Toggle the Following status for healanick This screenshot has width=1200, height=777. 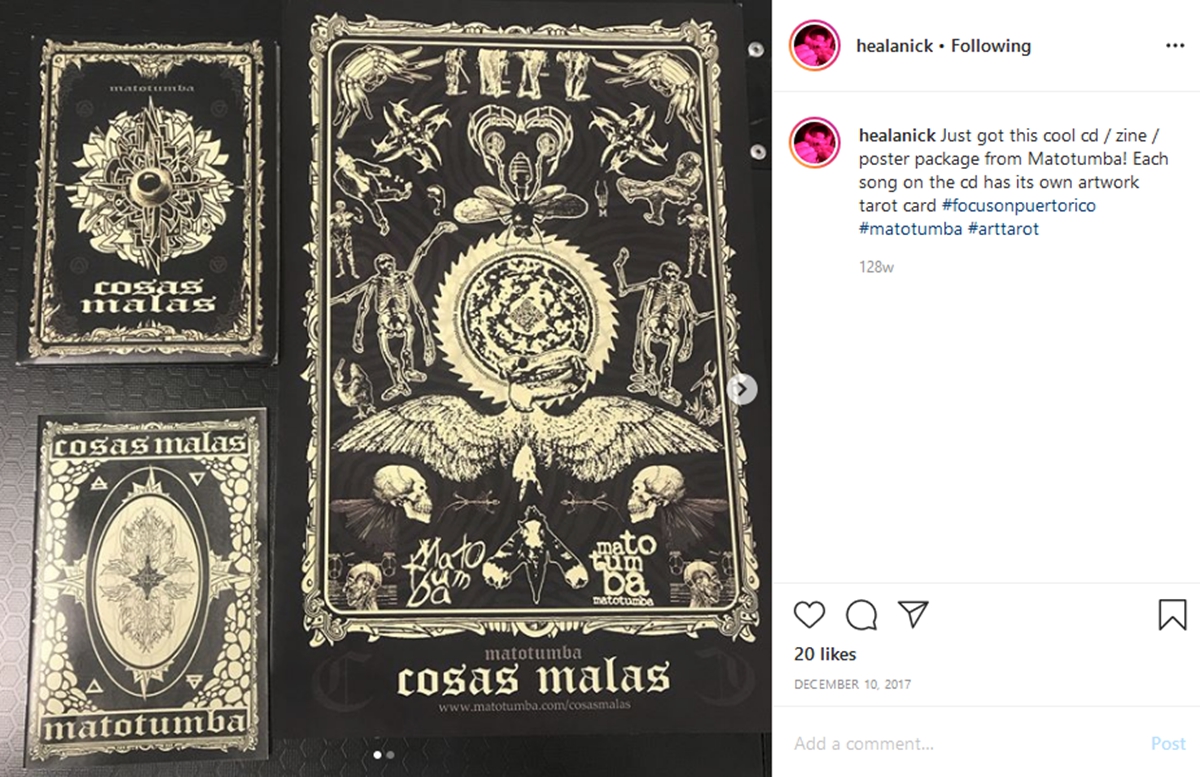tap(990, 46)
